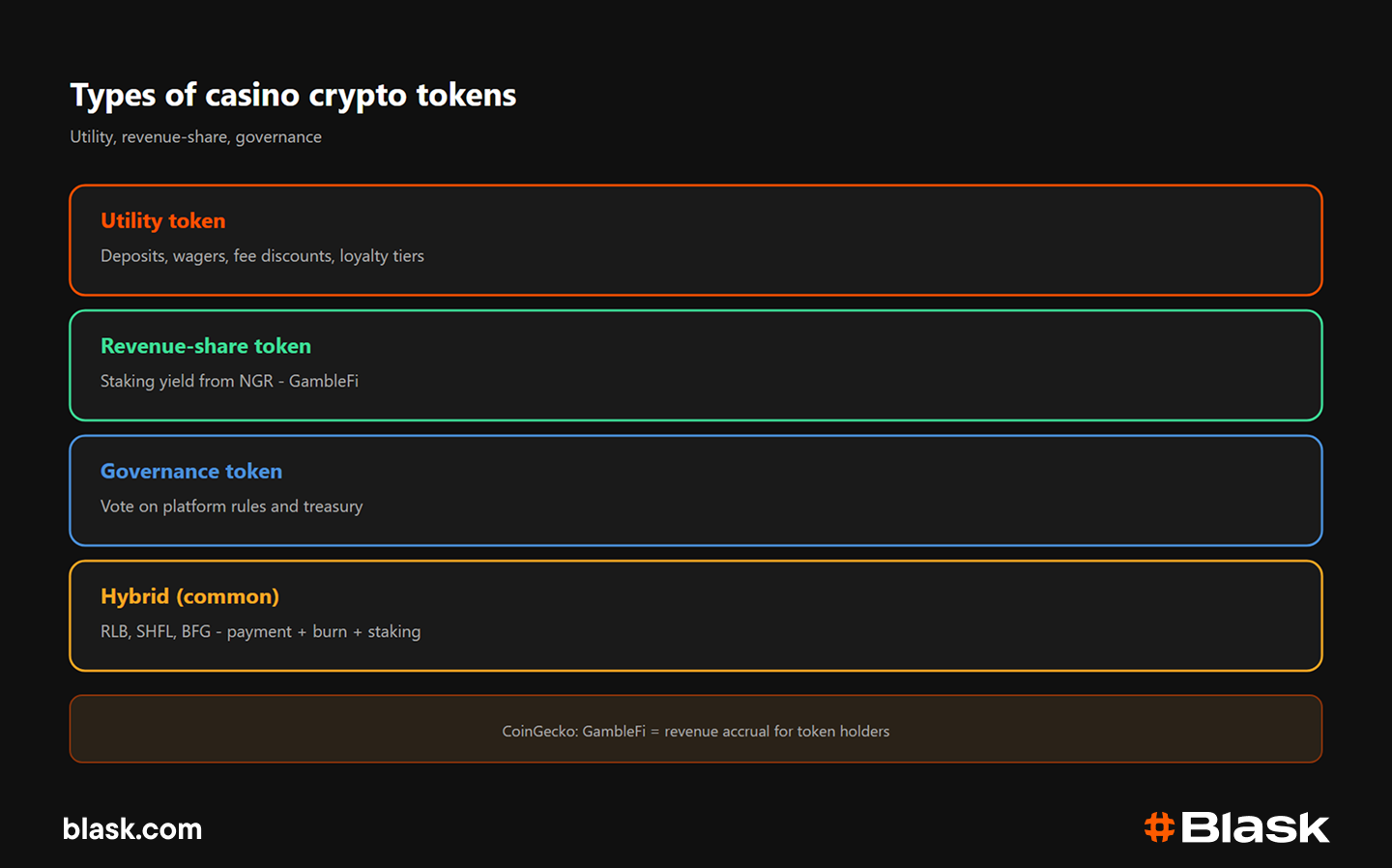Click the CoinGecko GambleFi footnote text

(696, 732)
